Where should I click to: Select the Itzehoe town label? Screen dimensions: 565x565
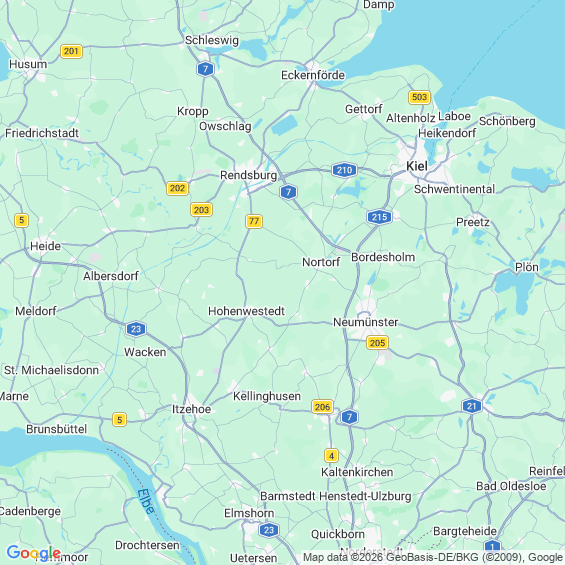click(191, 409)
